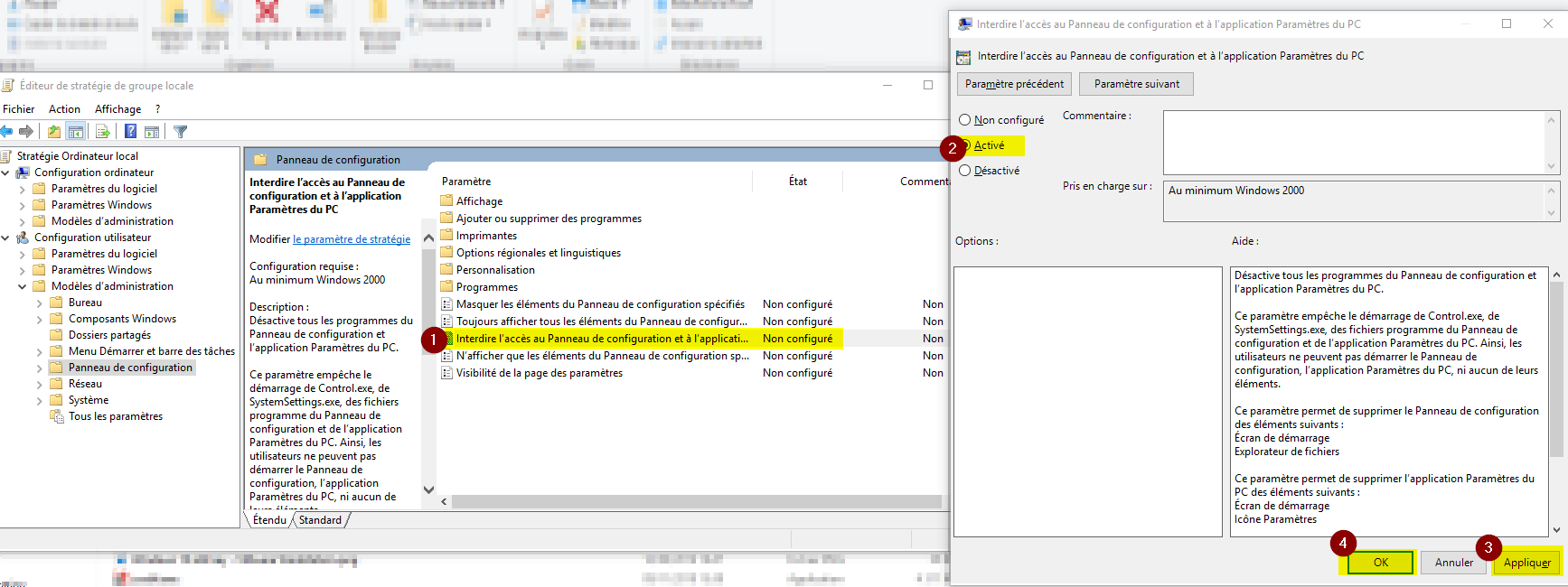Collapse the 'Configuration utilisateur' tree node
Screen dimensions: 1568x587
5,238
